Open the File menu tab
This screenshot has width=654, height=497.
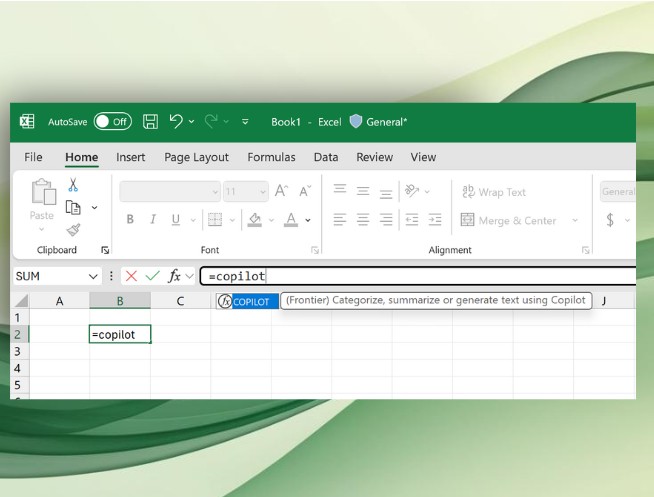(33, 157)
